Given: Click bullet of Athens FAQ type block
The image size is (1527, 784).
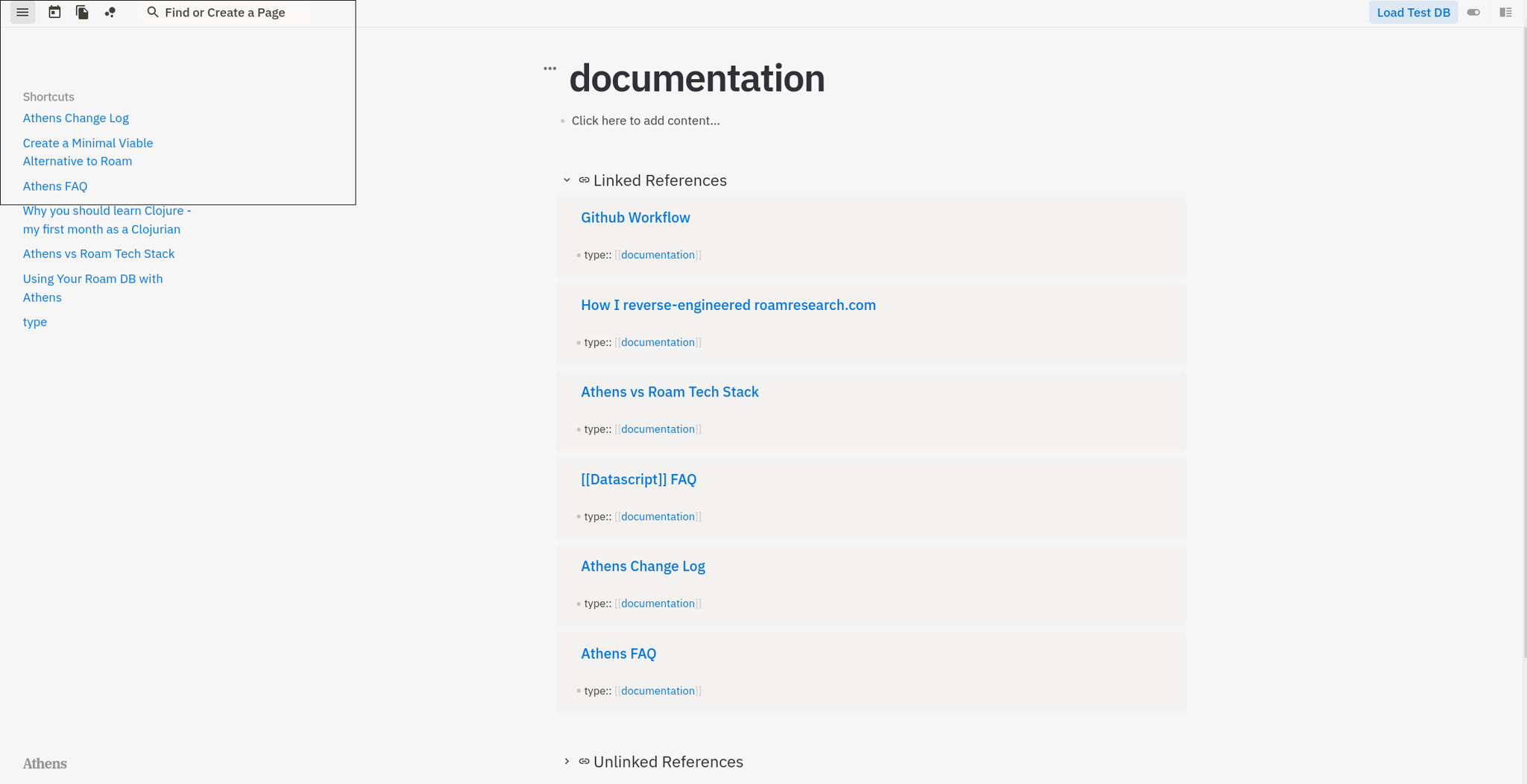Looking at the screenshot, I should 578,692.
